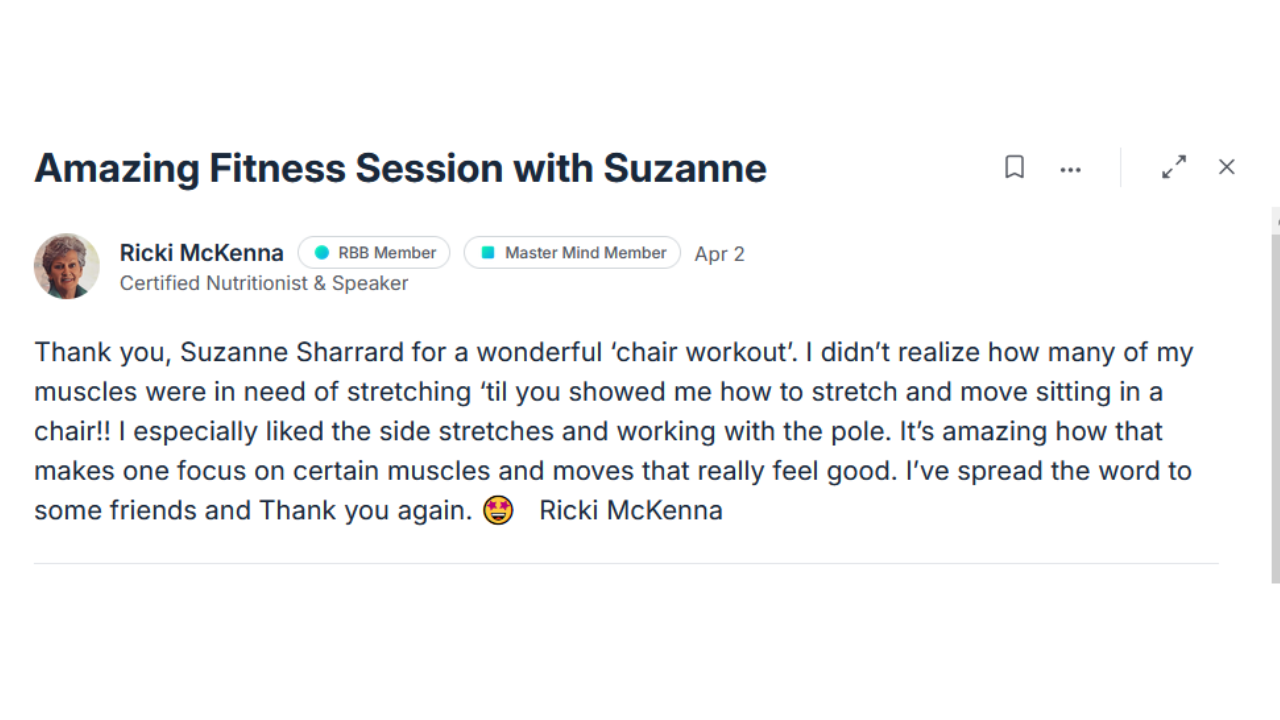Open the three-dot more options menu
This screenshot has height=720, width=1280.
[1070, 169]
